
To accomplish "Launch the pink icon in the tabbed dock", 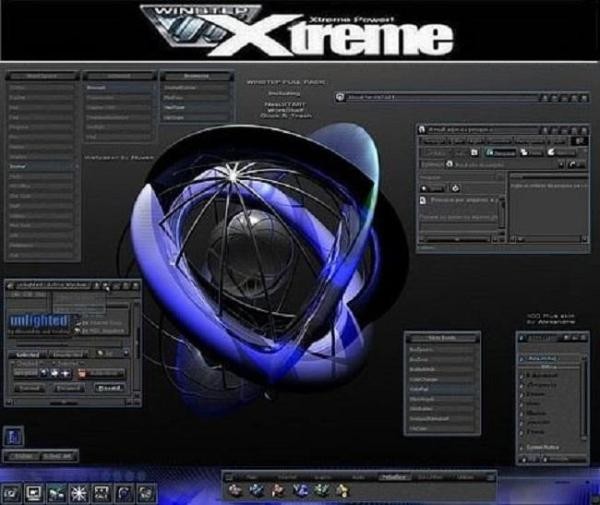I will (235, 490).
